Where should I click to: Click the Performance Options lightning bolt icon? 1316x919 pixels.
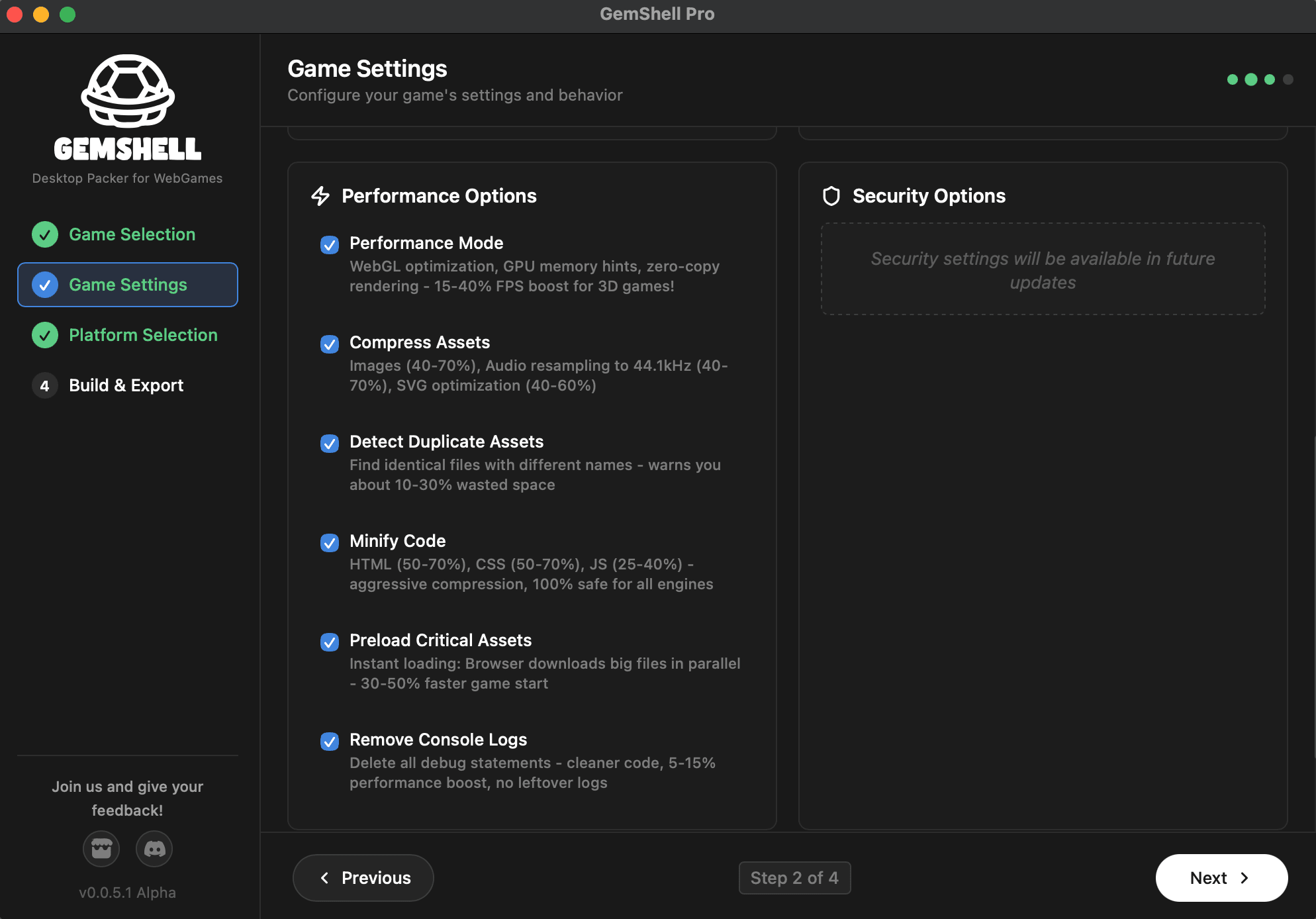(x=320, y=196)
